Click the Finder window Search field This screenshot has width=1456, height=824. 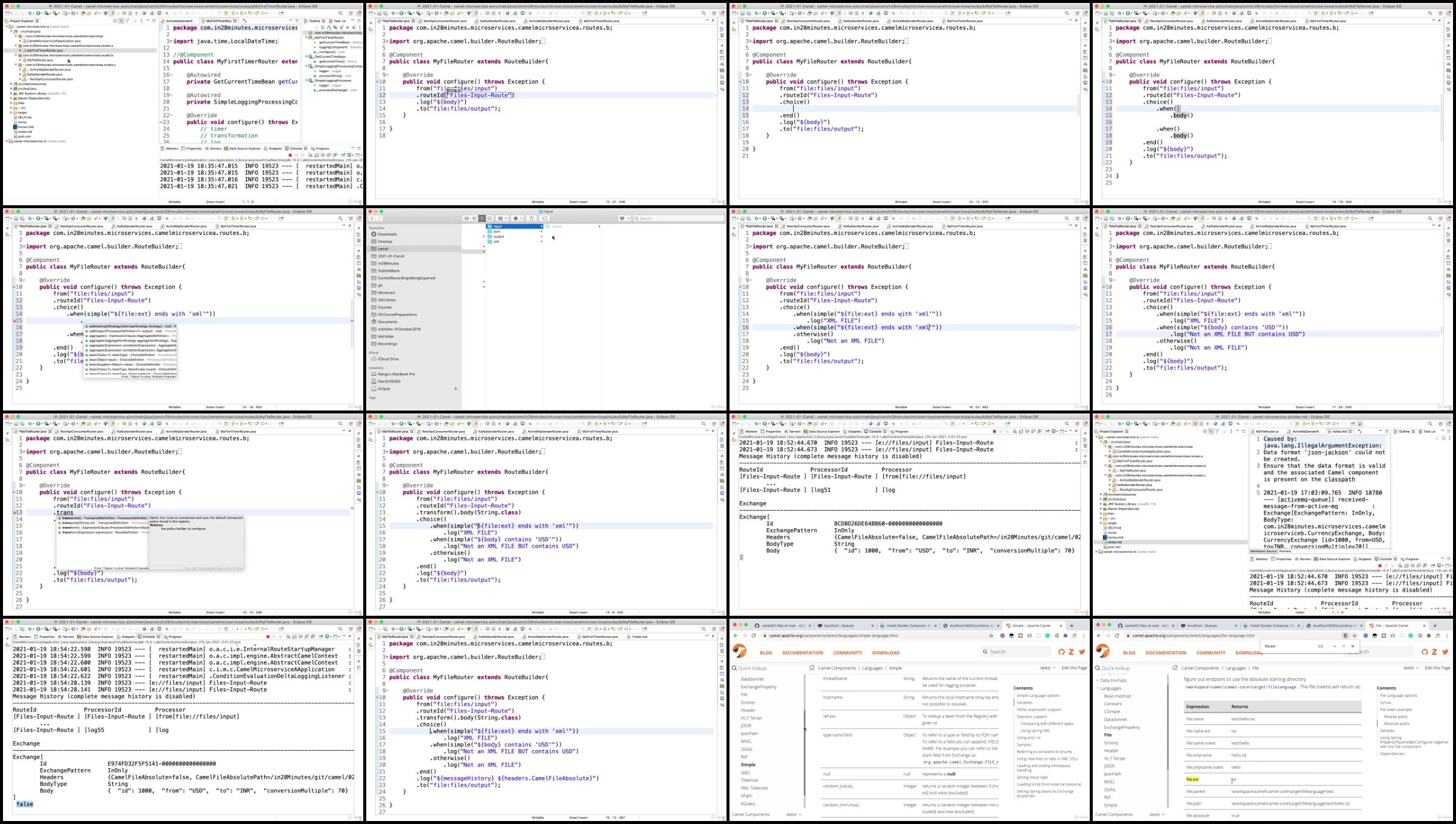click(x=679, y=218)
